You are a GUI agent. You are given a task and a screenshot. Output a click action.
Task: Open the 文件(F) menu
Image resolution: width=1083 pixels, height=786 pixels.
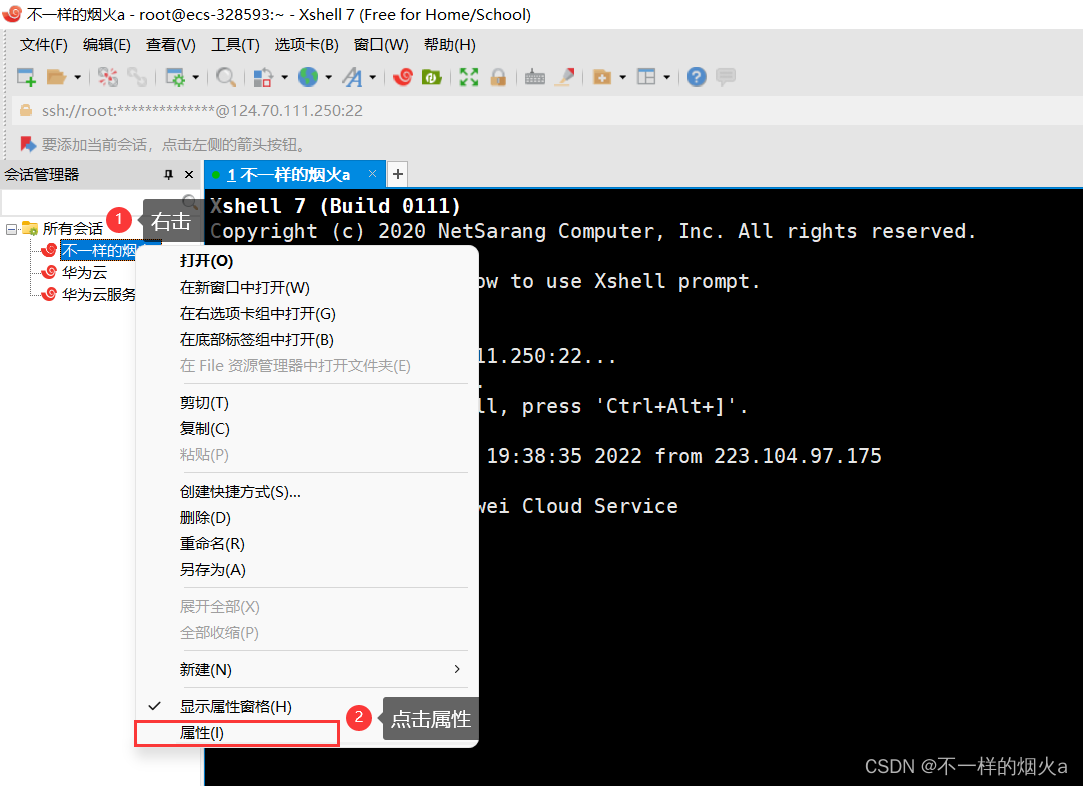[x=44, y=45]
